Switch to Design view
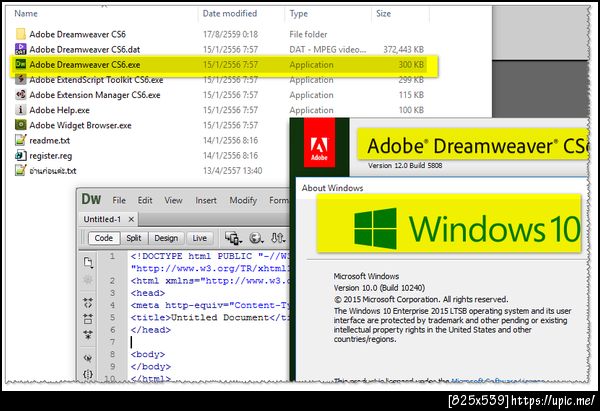600x411 pixels. (166, 238)
